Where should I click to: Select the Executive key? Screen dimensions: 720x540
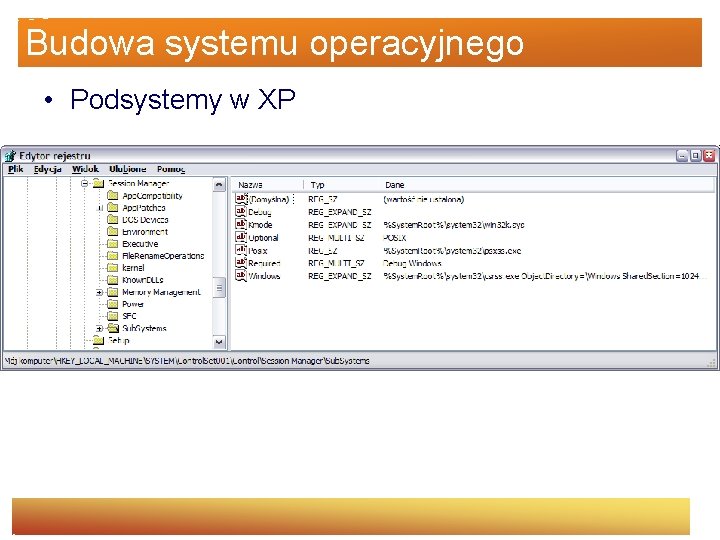point(140,244)
